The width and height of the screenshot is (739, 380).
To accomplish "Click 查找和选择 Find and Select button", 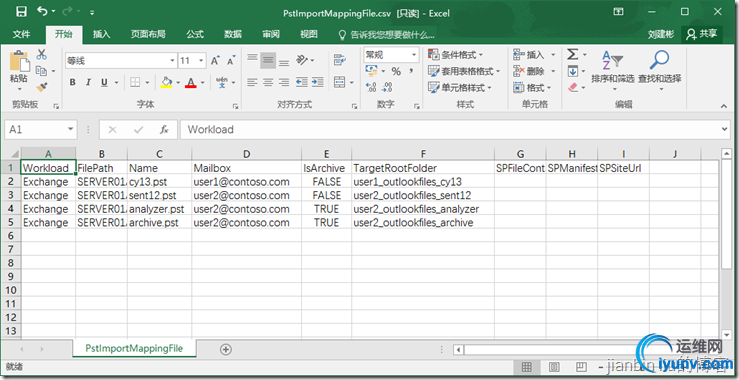I will tap(660, 71).
